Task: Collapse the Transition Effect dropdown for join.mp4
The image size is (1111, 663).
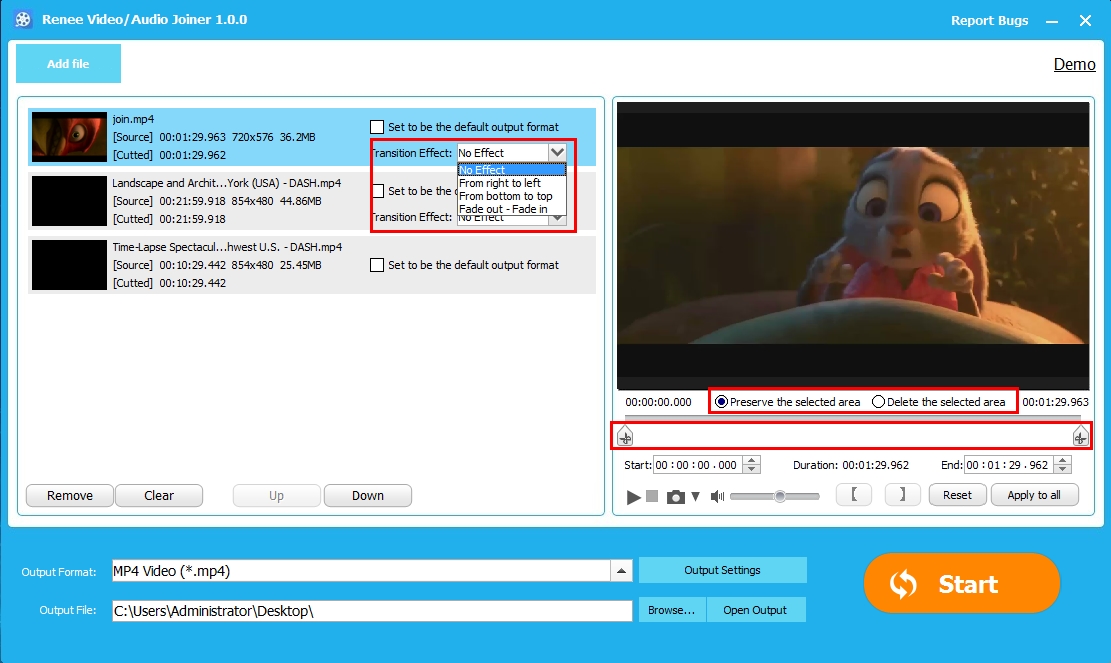Action: (x=557, y=152)
